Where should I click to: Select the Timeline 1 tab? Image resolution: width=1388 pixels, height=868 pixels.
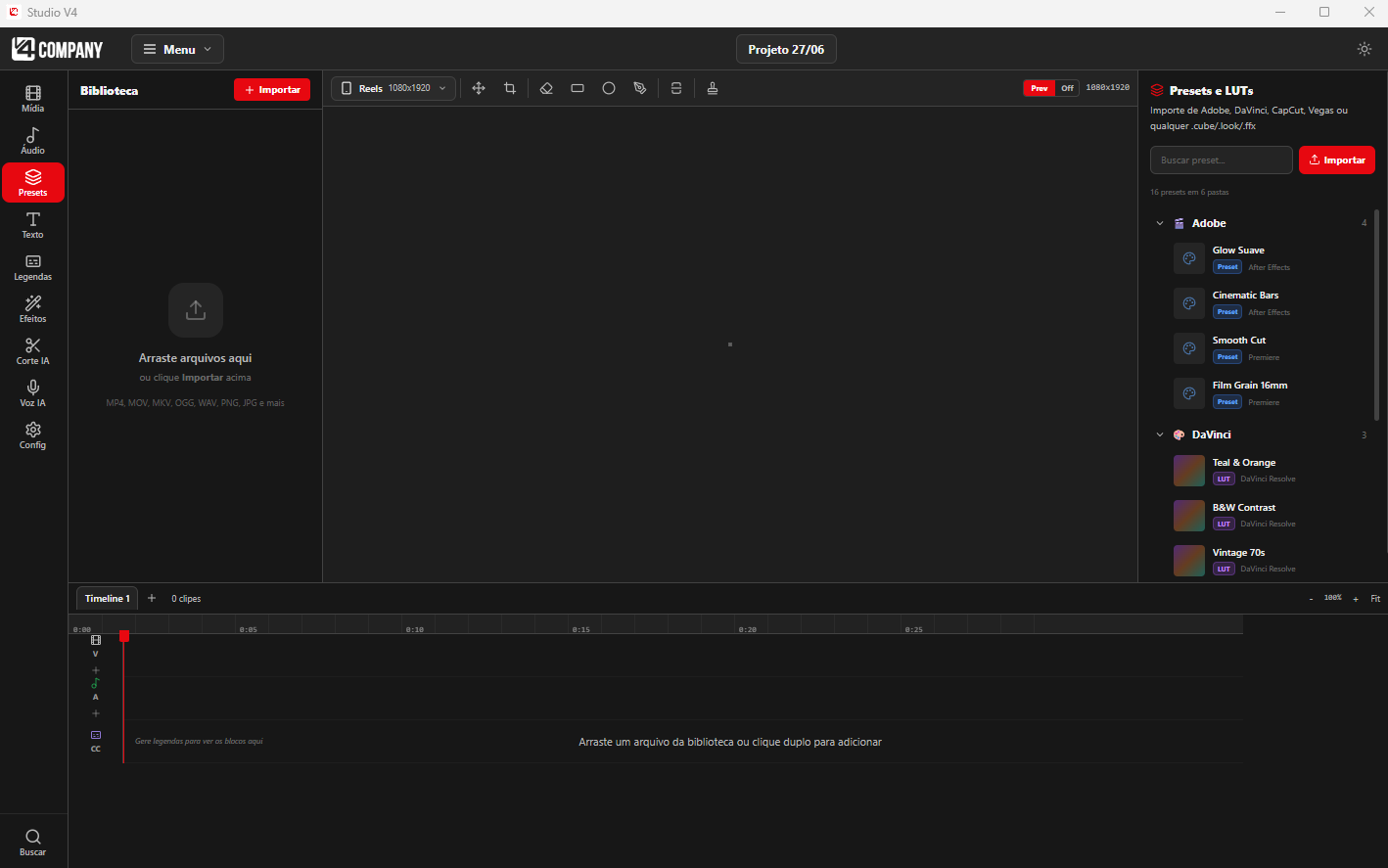point(107,598)
